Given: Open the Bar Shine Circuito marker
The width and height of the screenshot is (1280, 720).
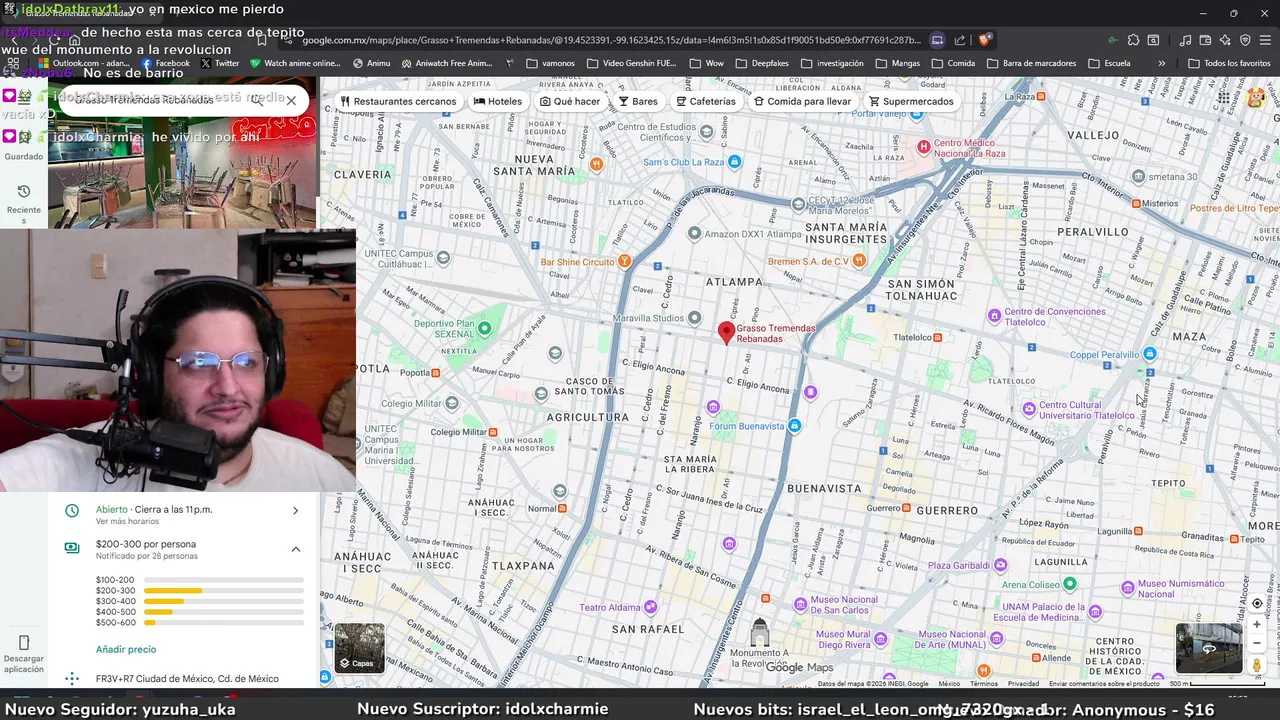Looking at the screenshot, I should pyautogui.click(x=625, y=261).
